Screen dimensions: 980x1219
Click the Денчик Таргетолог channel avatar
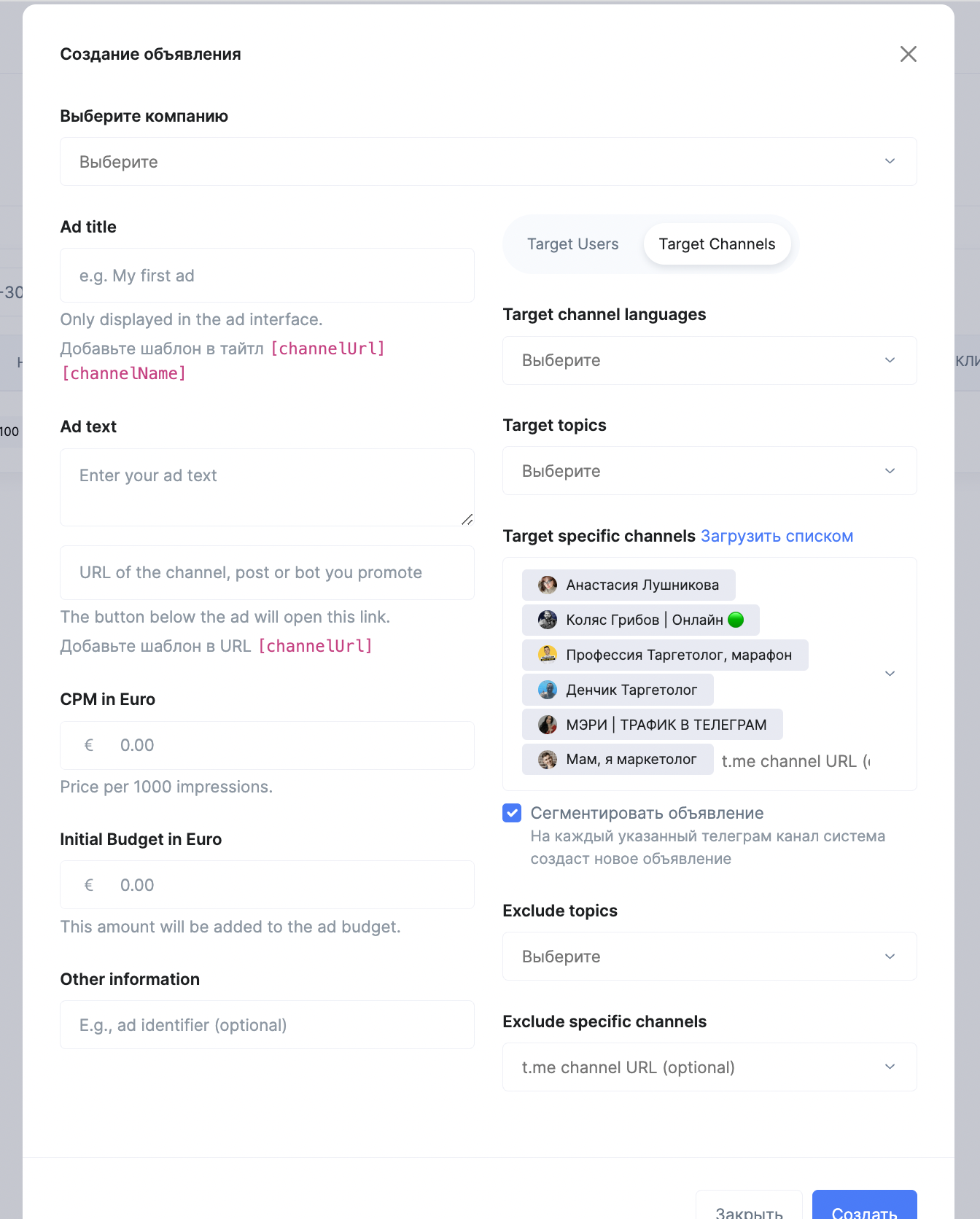click(x=547, y=690)
